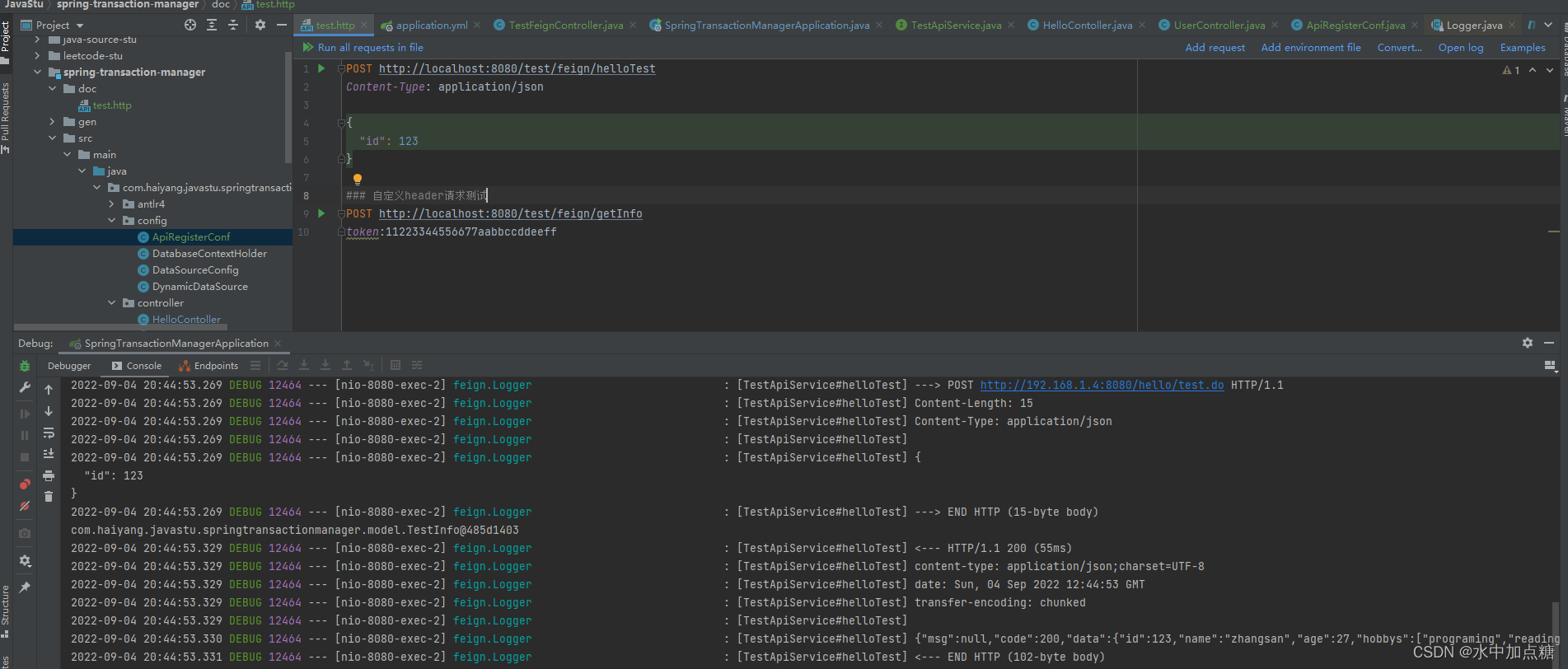Click the console down arrow icon

pyautogui.click(x=49, y=411)
